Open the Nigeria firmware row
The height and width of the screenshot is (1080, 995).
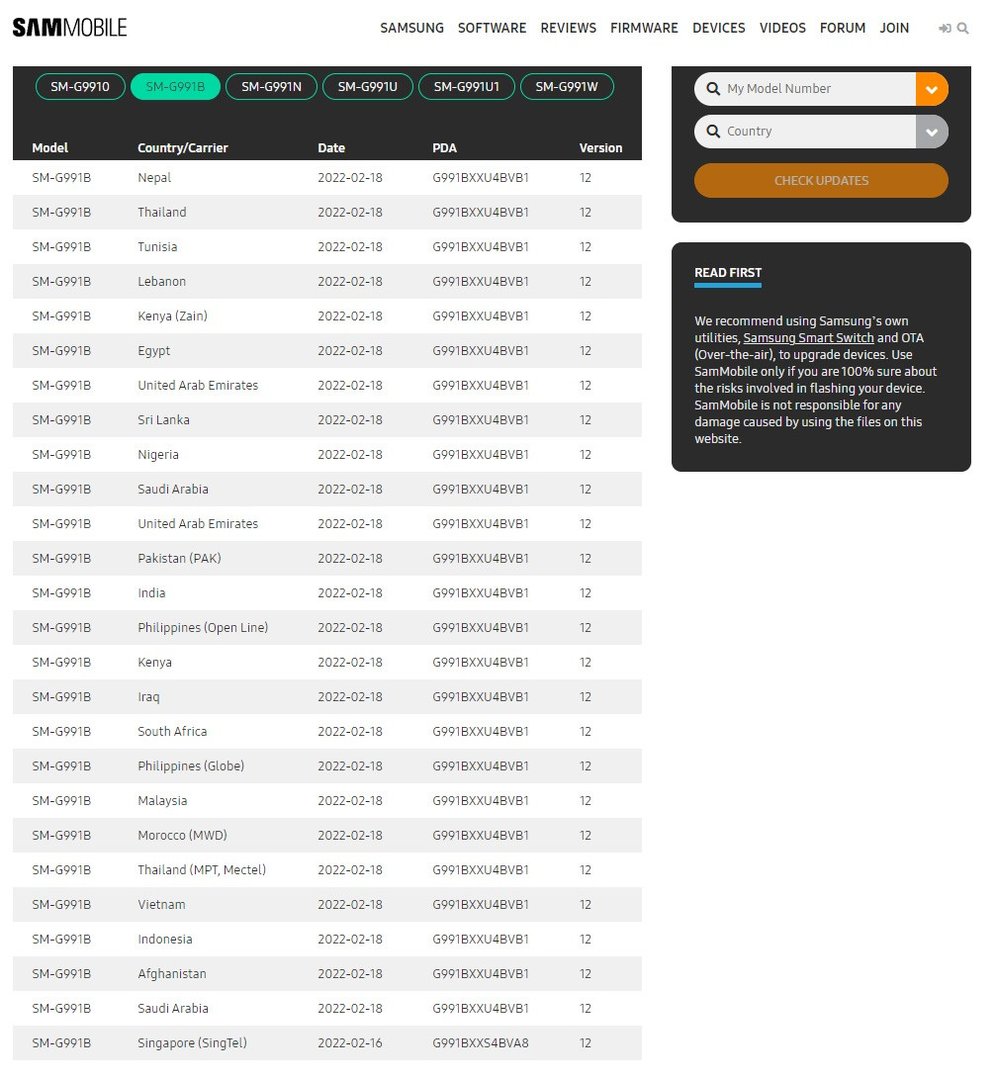point(327,455)
